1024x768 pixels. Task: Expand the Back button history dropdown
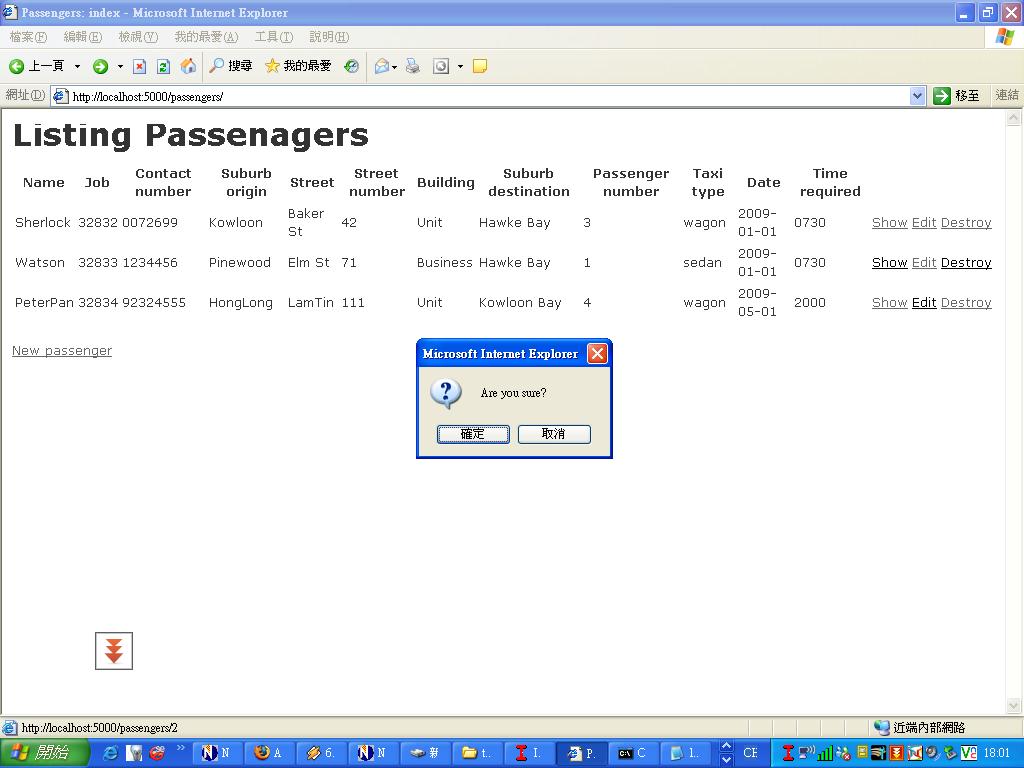coord(77,66)
